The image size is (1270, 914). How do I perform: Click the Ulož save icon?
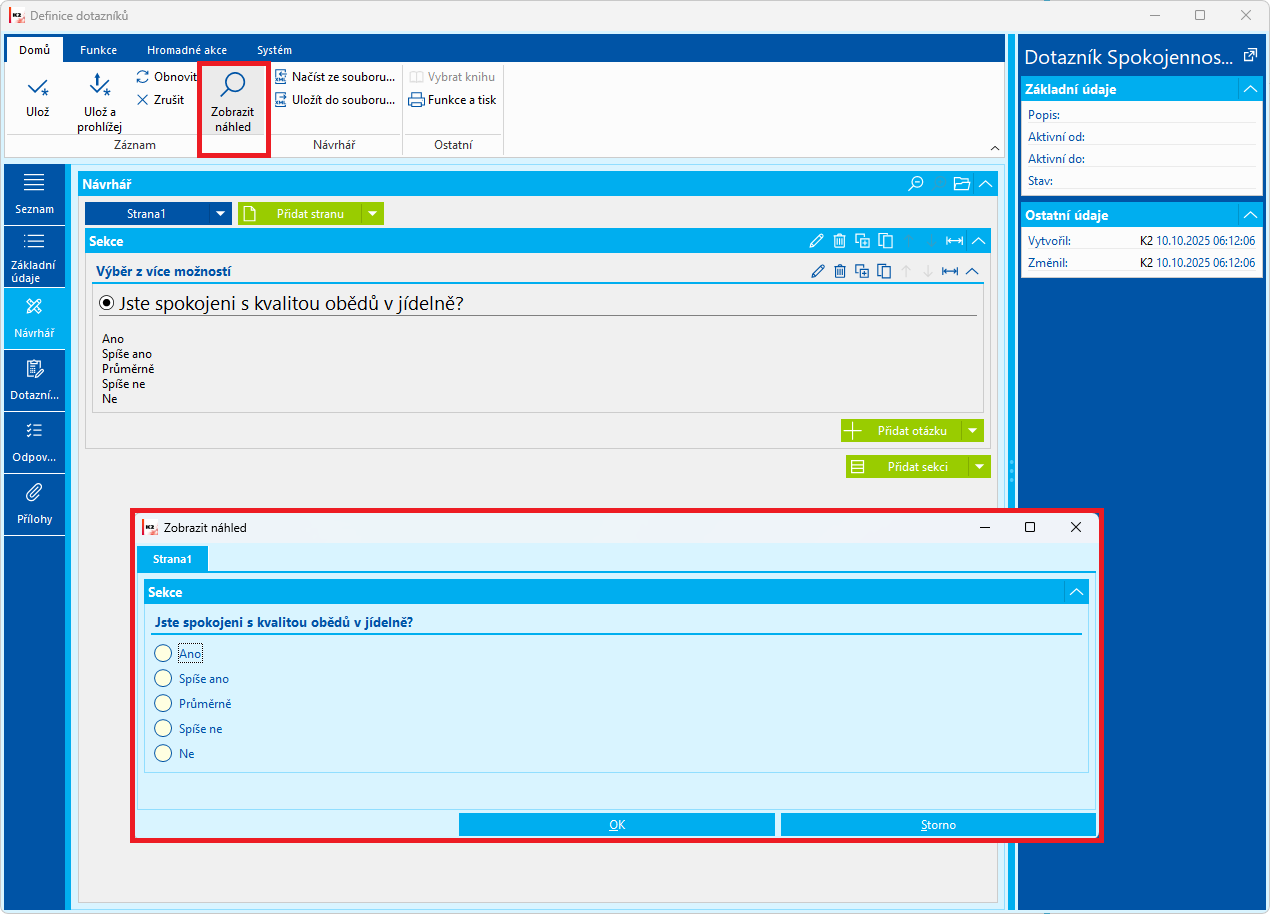click(x=37, y=87)
